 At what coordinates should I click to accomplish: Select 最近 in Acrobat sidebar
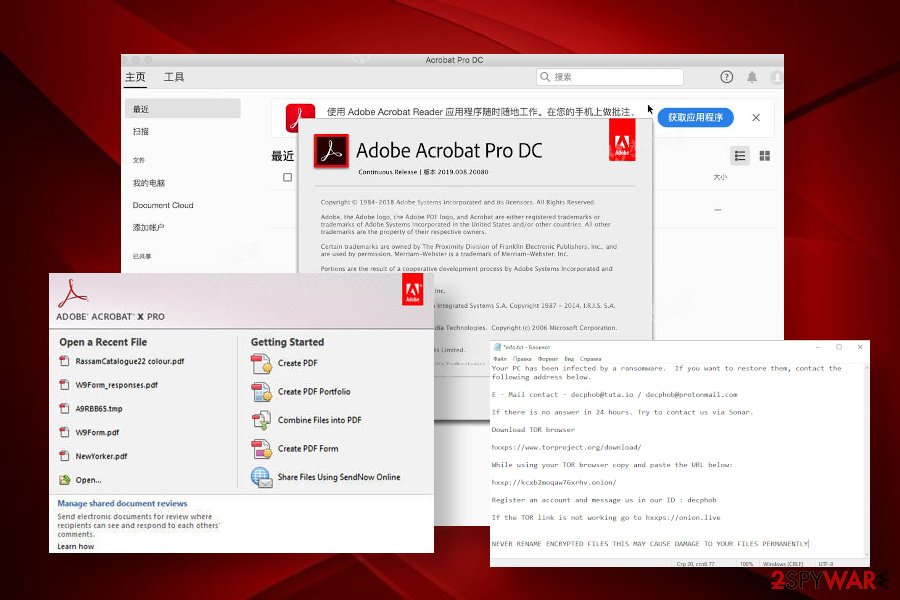tap(183, 109)
